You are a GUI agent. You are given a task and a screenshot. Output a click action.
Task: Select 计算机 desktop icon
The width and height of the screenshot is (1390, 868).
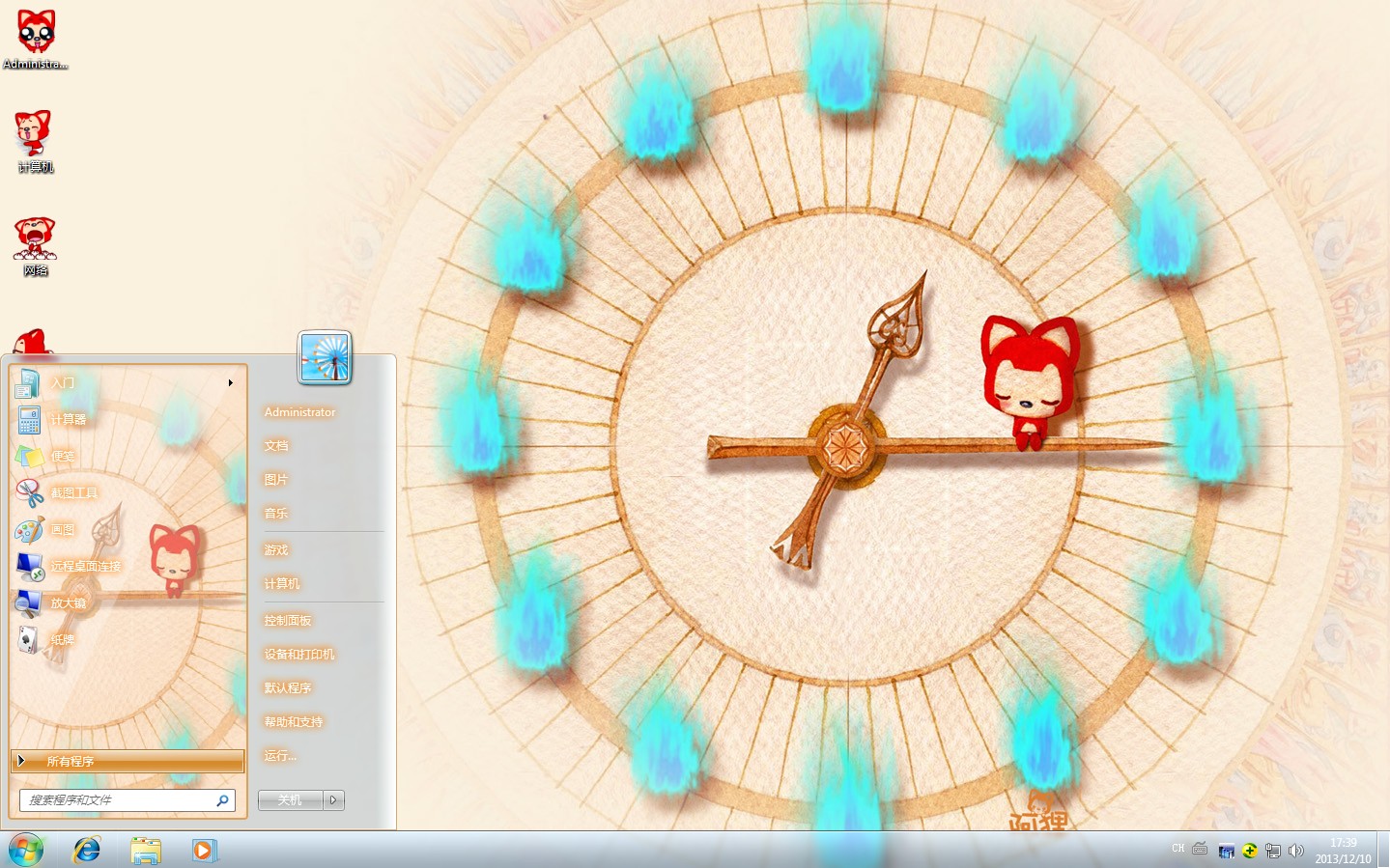coord(36,142)
